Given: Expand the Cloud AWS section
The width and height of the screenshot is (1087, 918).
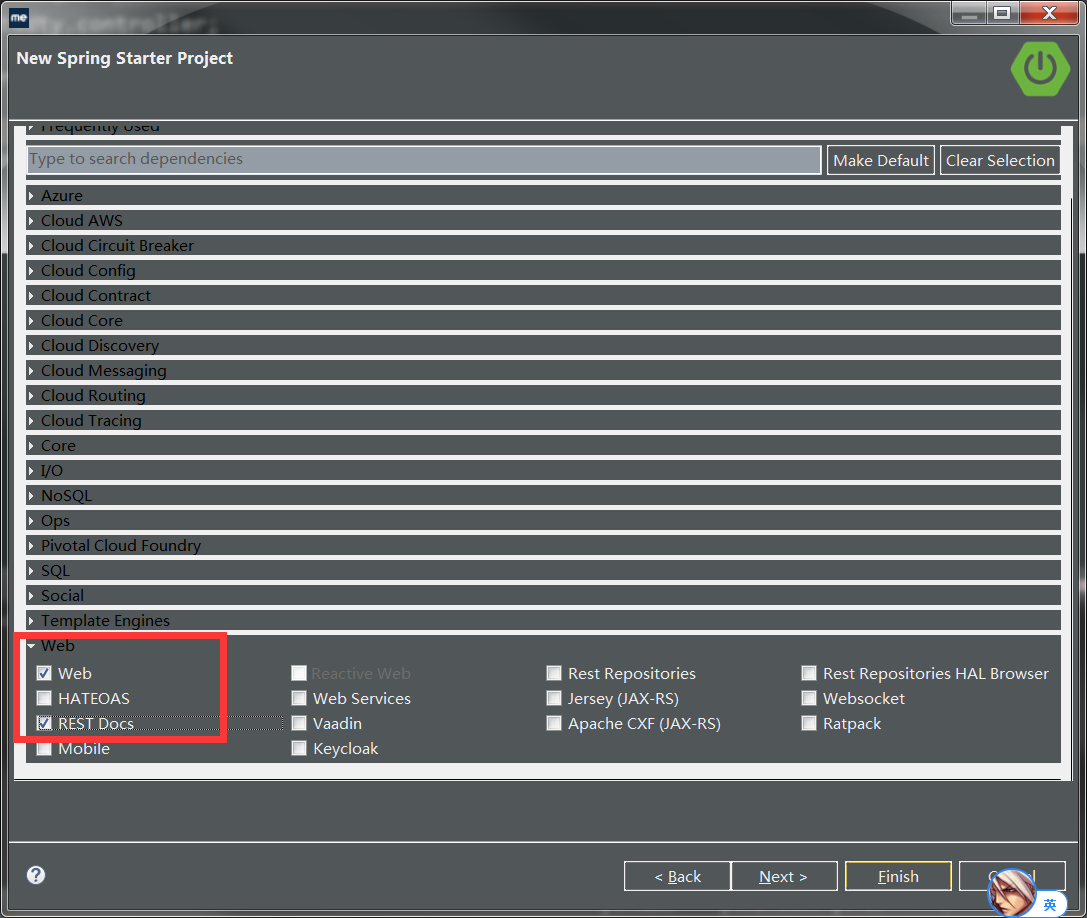Looking at the screenshot, I should tap(544, 220).
